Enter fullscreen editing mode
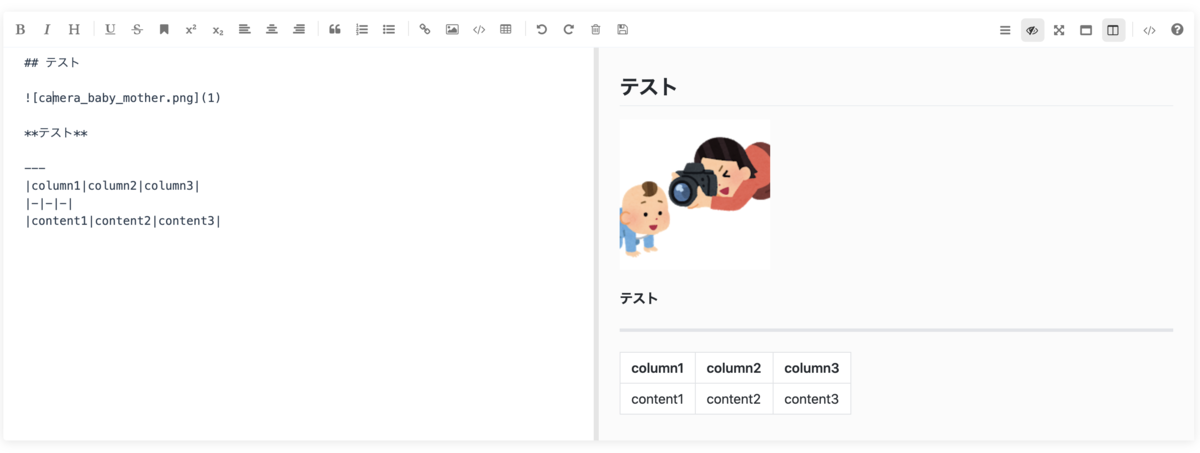 pyautogui.click(x=1059, y=30)
